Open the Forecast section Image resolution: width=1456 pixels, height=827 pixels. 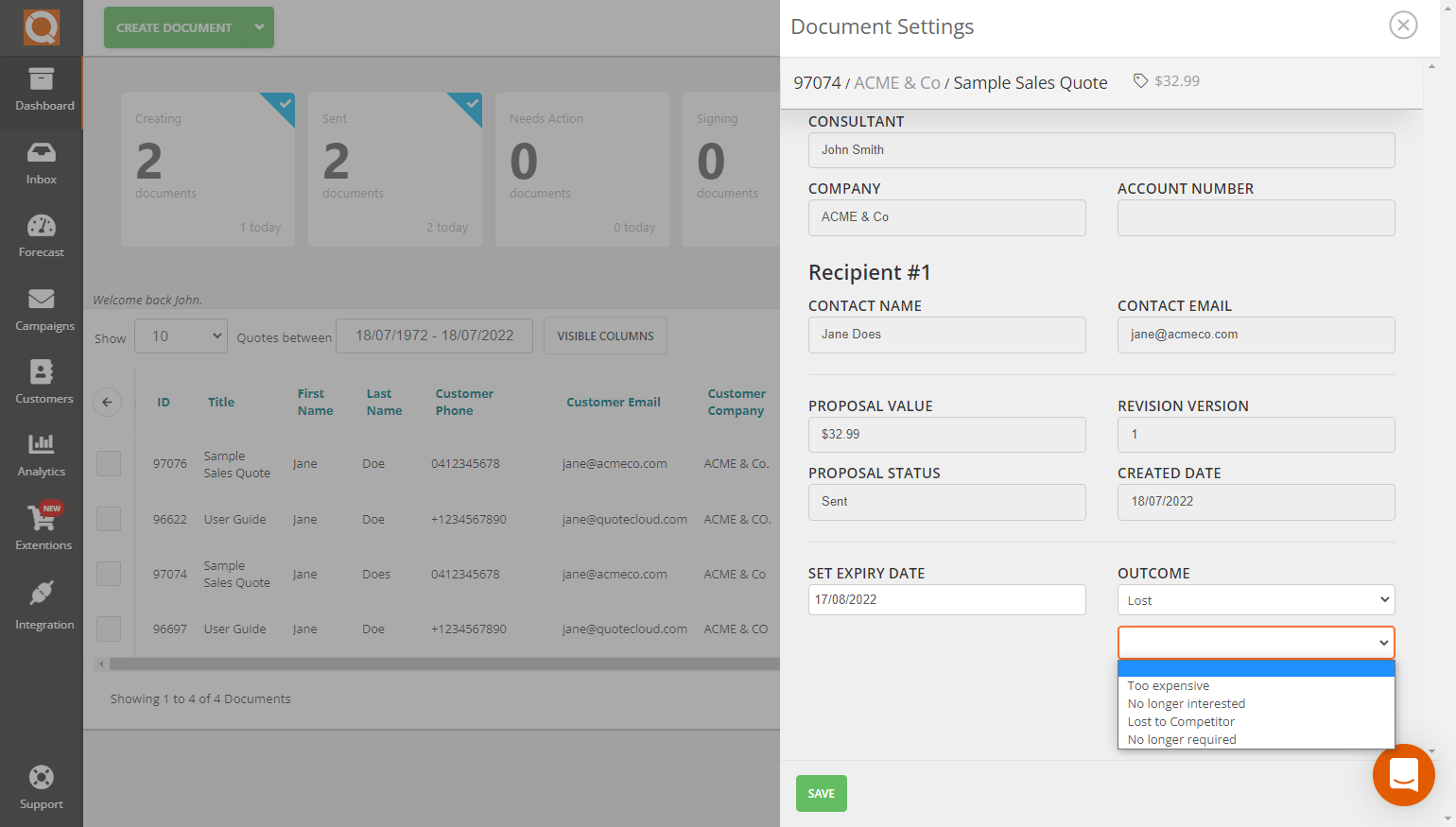(x=42, y=234)
